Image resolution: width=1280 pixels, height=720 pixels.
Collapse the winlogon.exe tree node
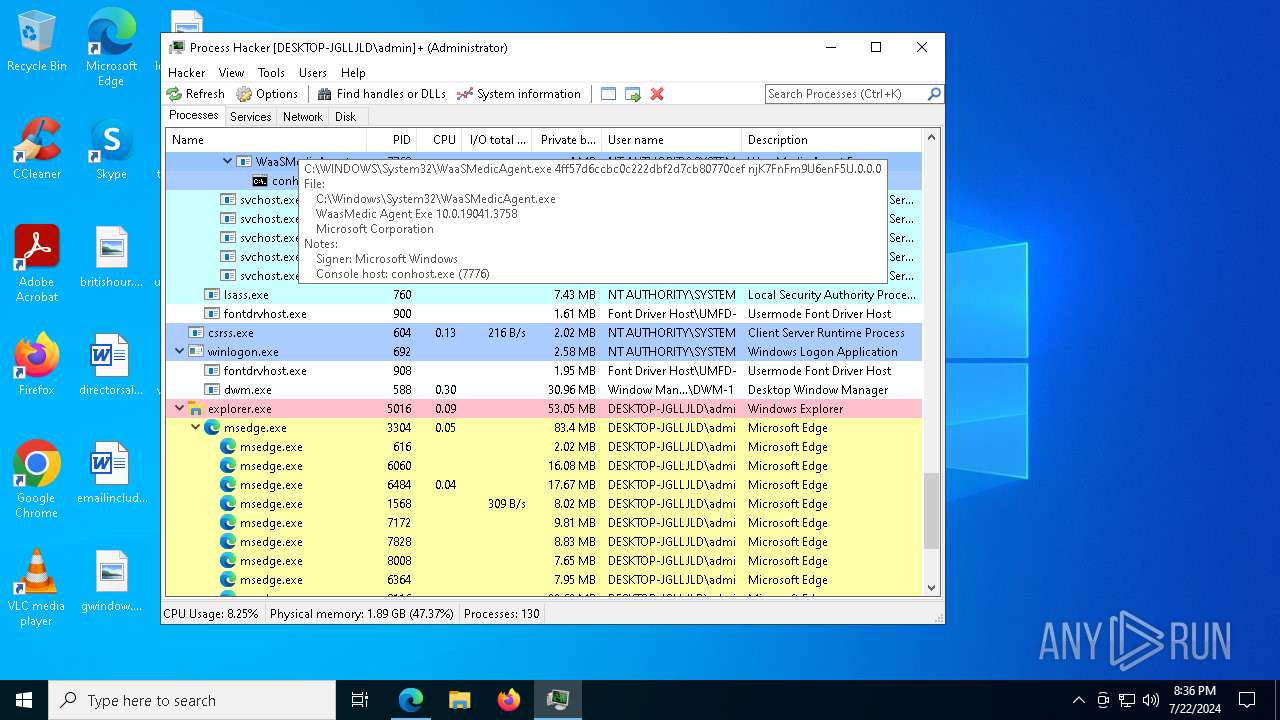(x=180, y=352)
